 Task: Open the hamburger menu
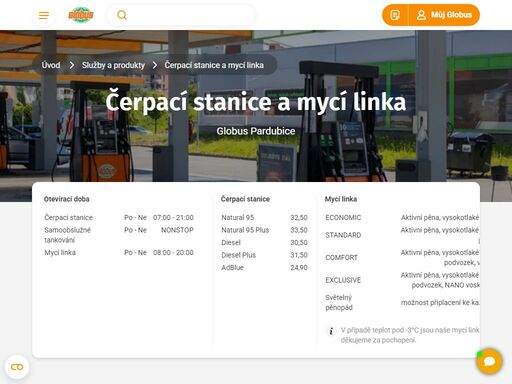pyautogui.click(x=44, y=15)
